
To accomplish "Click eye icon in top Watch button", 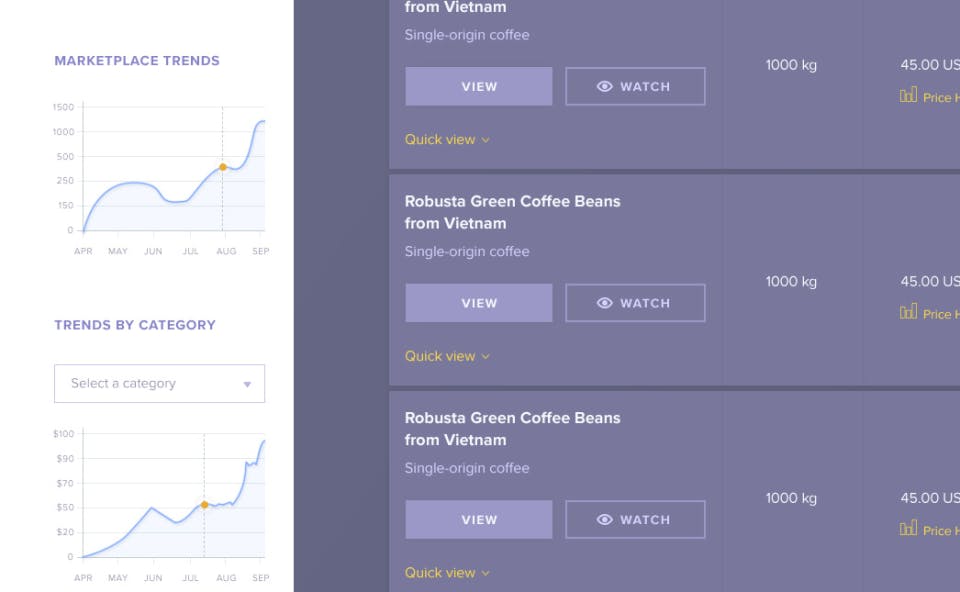I will point(604,87).
